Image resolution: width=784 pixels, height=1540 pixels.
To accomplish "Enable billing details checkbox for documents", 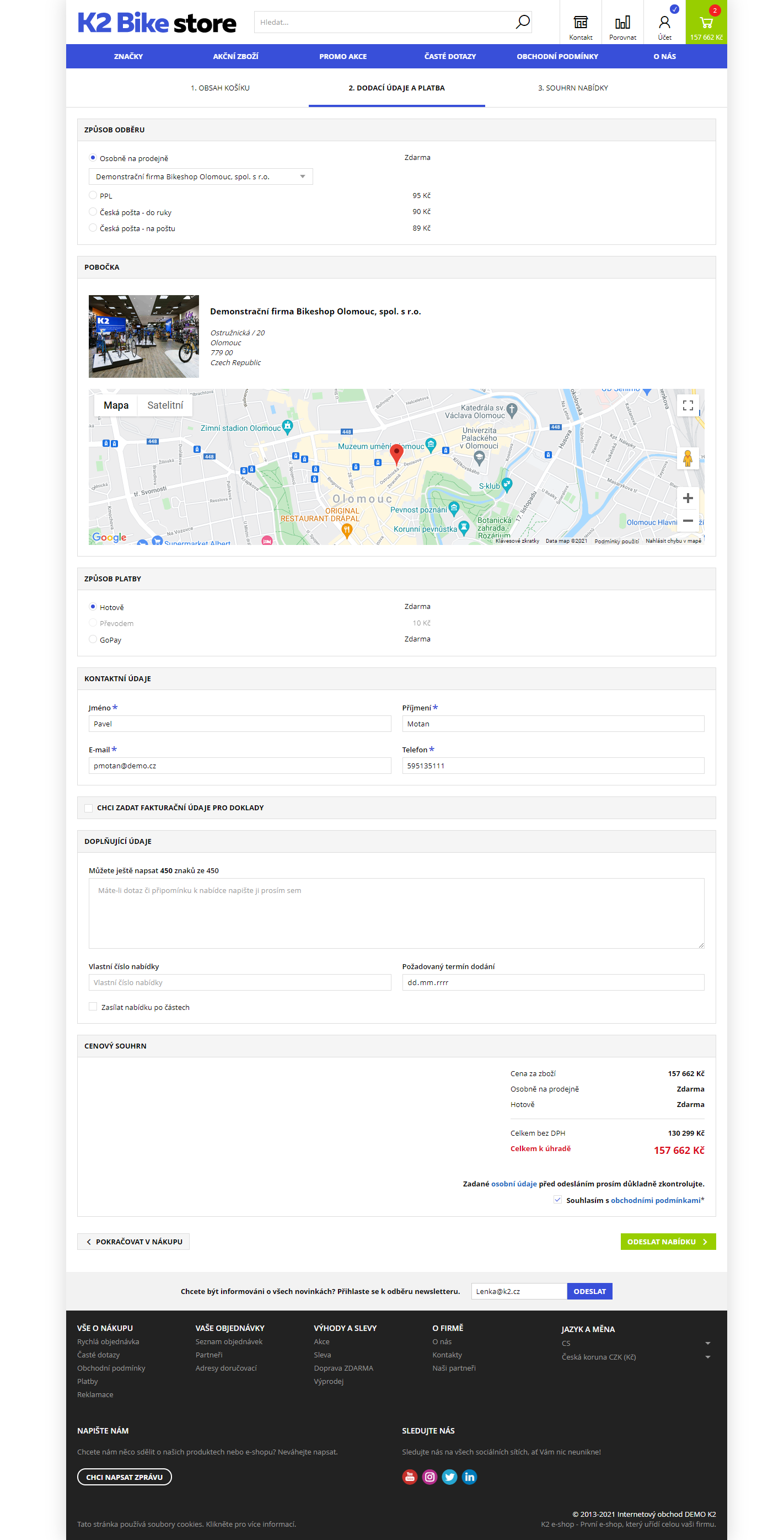I will pos(88,808).
